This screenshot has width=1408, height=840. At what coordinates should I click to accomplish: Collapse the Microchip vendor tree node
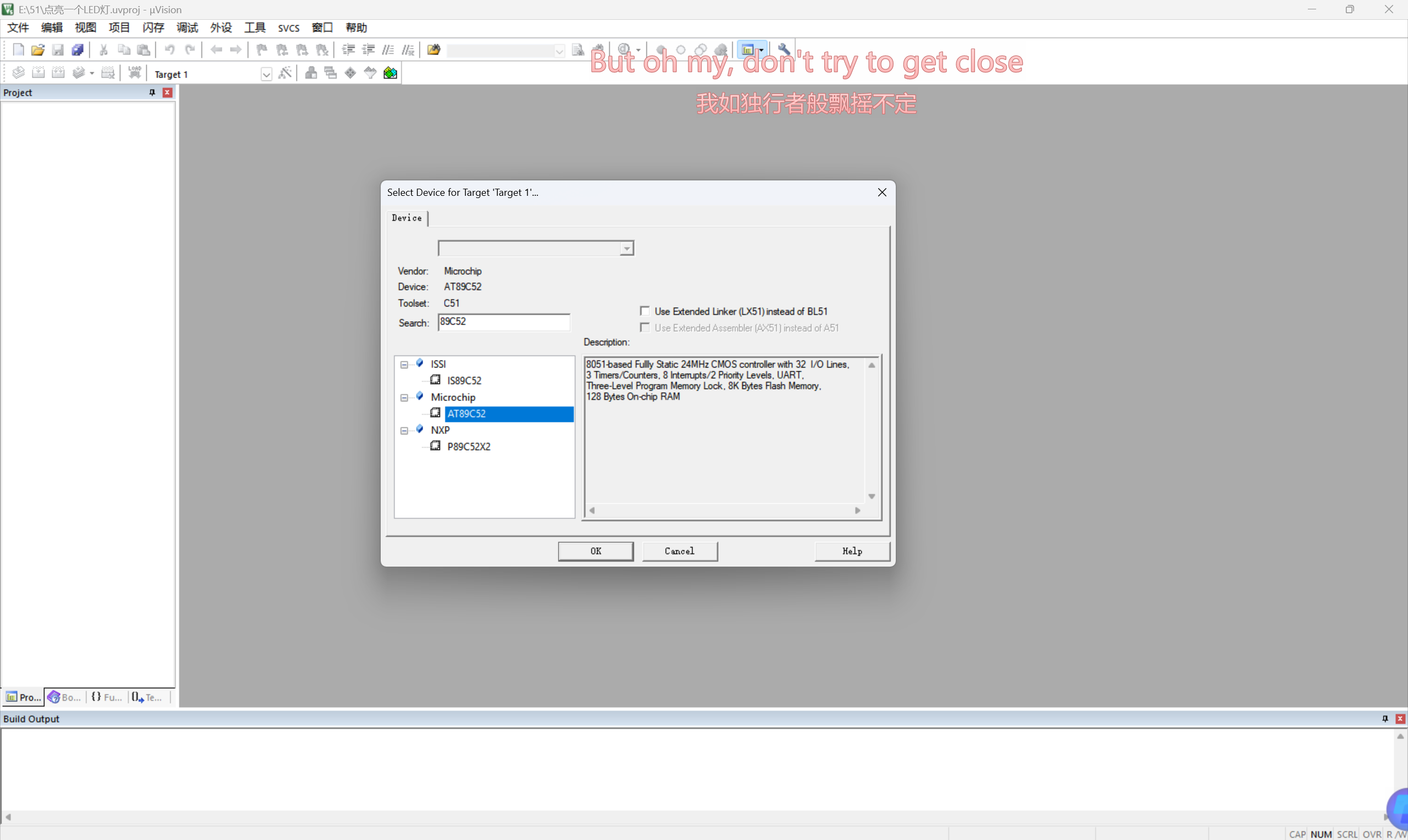(x=404, y=397)
